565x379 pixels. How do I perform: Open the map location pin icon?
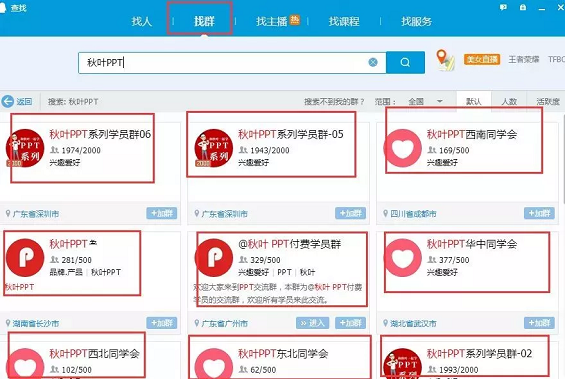point(445,60)
